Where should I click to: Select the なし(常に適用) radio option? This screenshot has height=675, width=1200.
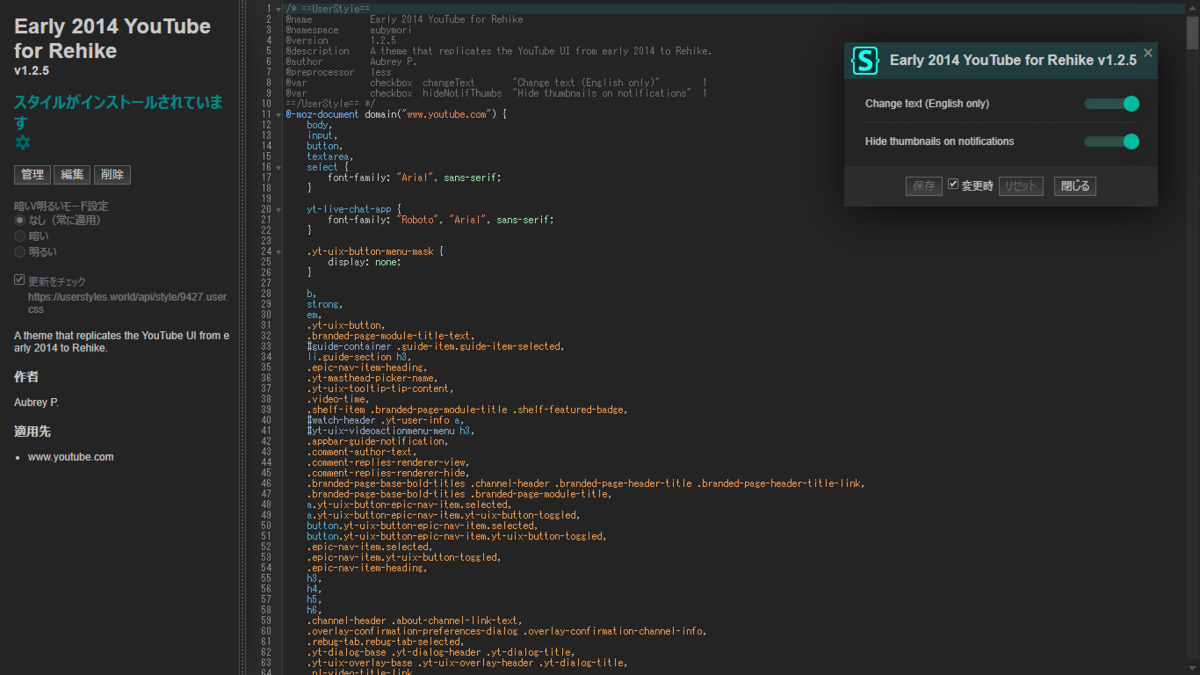19,220
